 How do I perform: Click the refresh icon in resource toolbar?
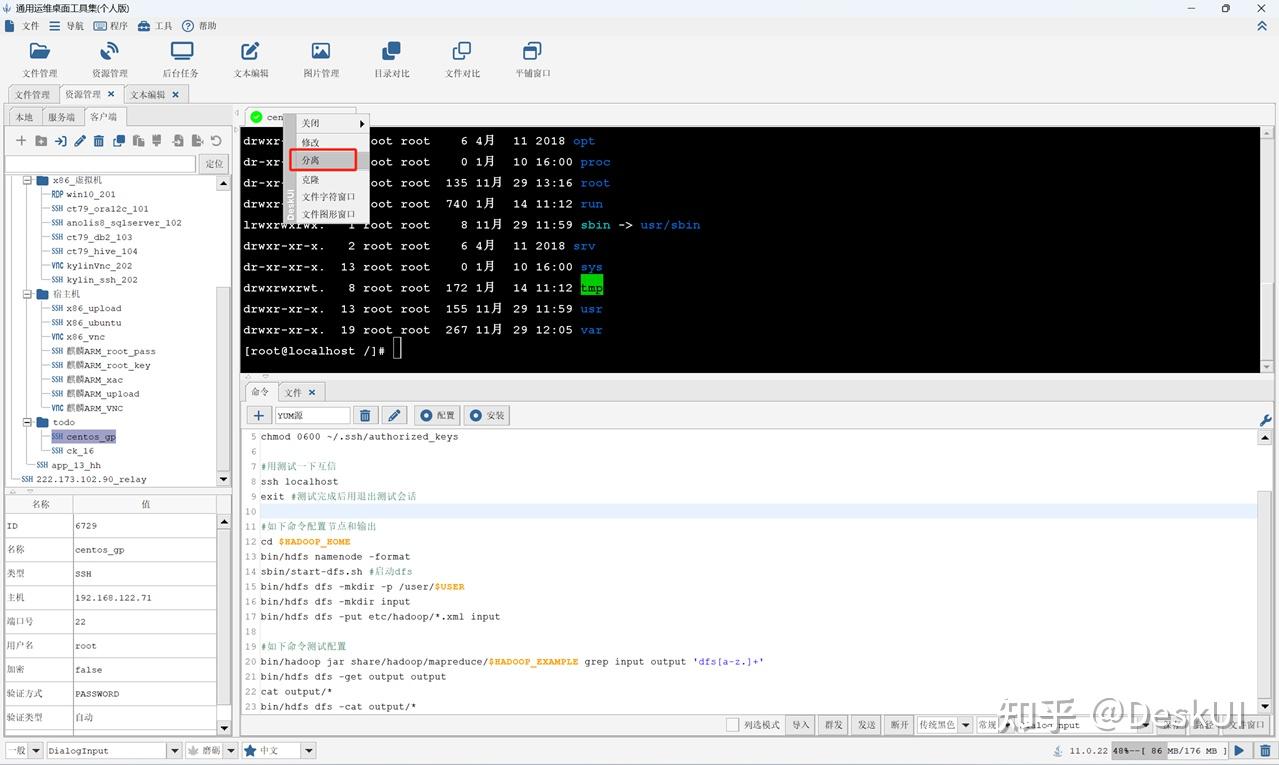click(215, 141)
